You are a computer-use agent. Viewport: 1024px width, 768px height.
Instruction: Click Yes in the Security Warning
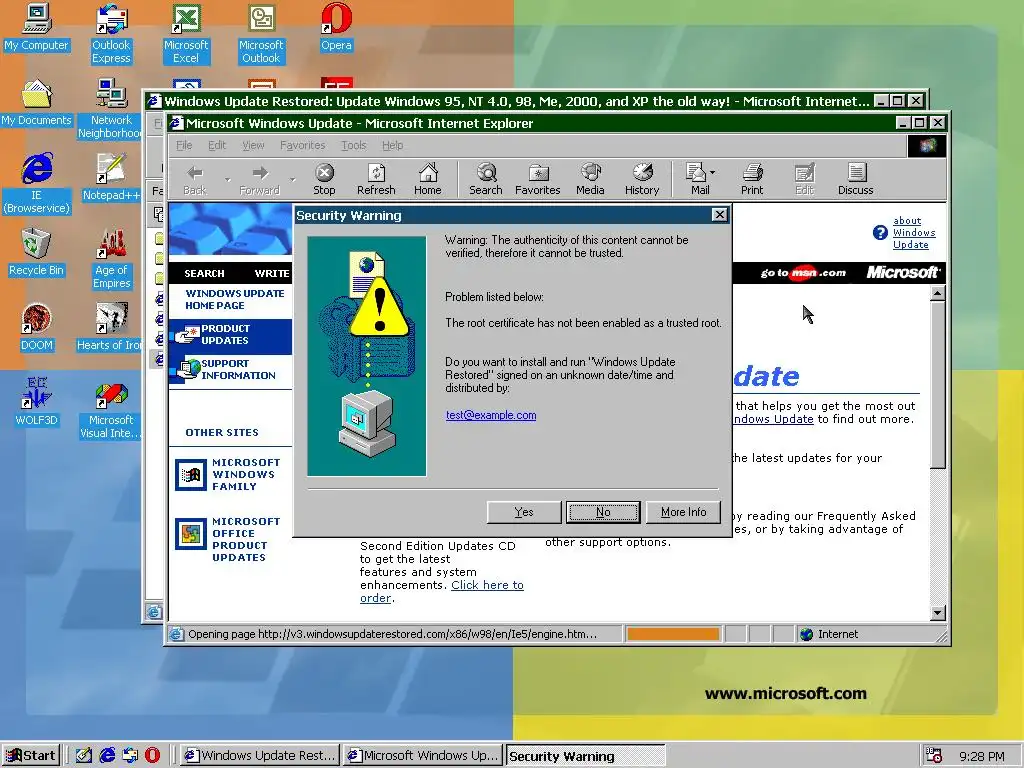point(524,512)
